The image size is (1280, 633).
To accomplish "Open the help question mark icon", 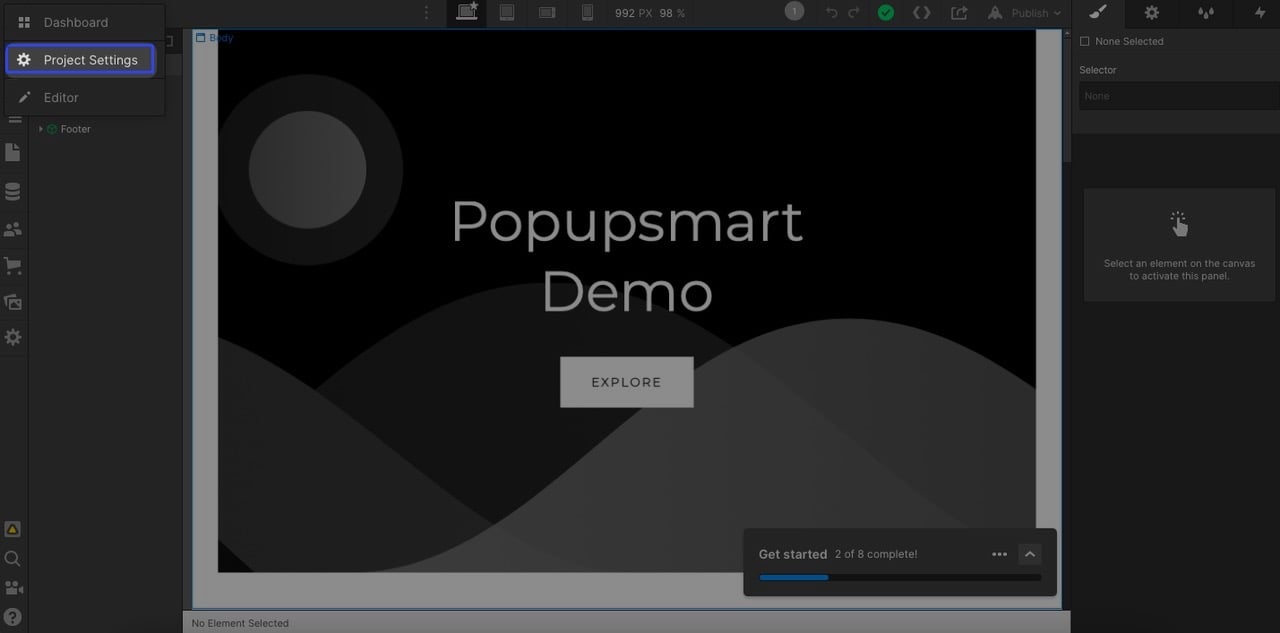I will 13,616.
